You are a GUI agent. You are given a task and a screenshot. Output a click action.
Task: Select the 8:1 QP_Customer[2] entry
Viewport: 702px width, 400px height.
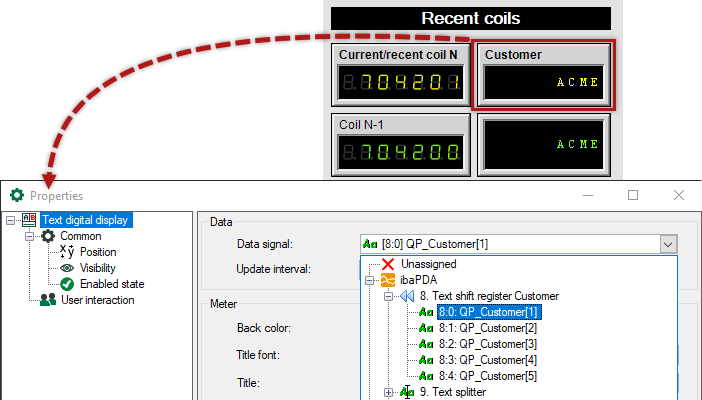pyautogui.click(x=487, y=328)
